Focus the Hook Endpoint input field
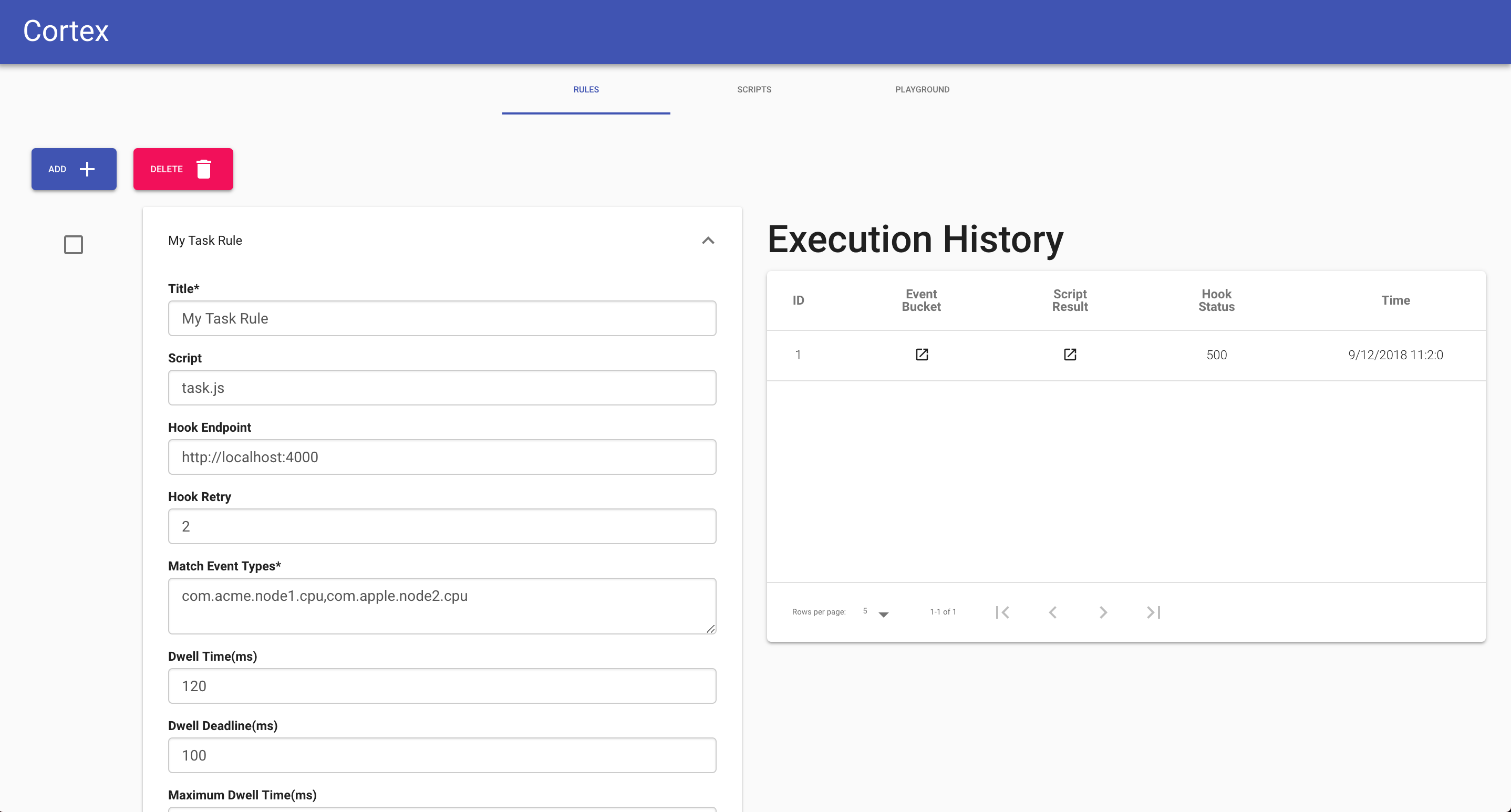 [x=442, y=457]
